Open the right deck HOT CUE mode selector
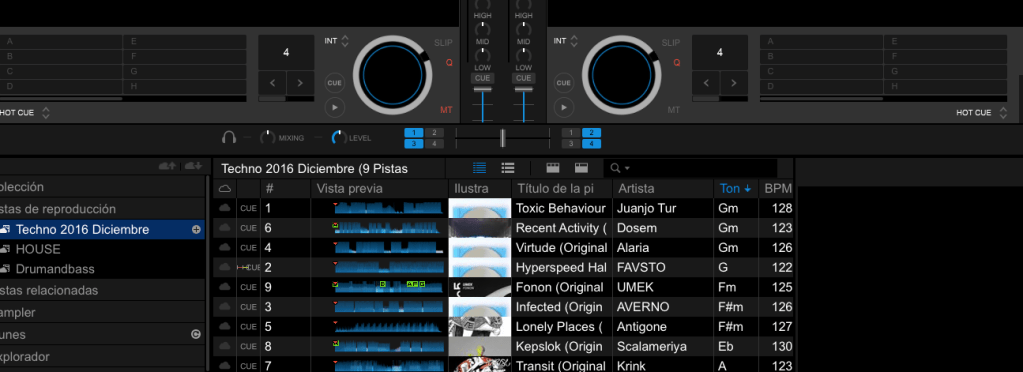 click(1003, 113)
